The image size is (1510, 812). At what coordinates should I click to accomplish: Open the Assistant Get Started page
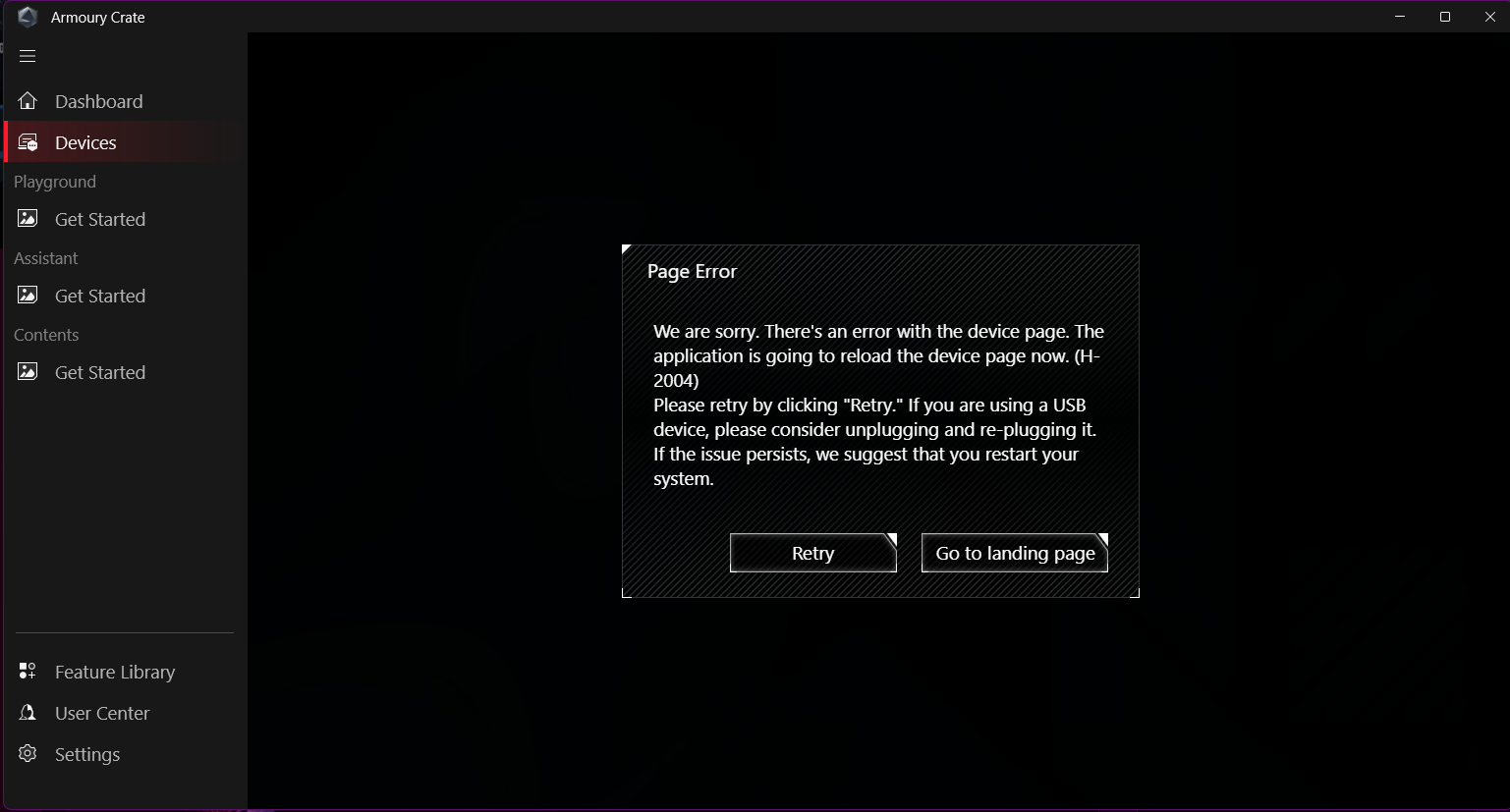click(x=100, y=296)
